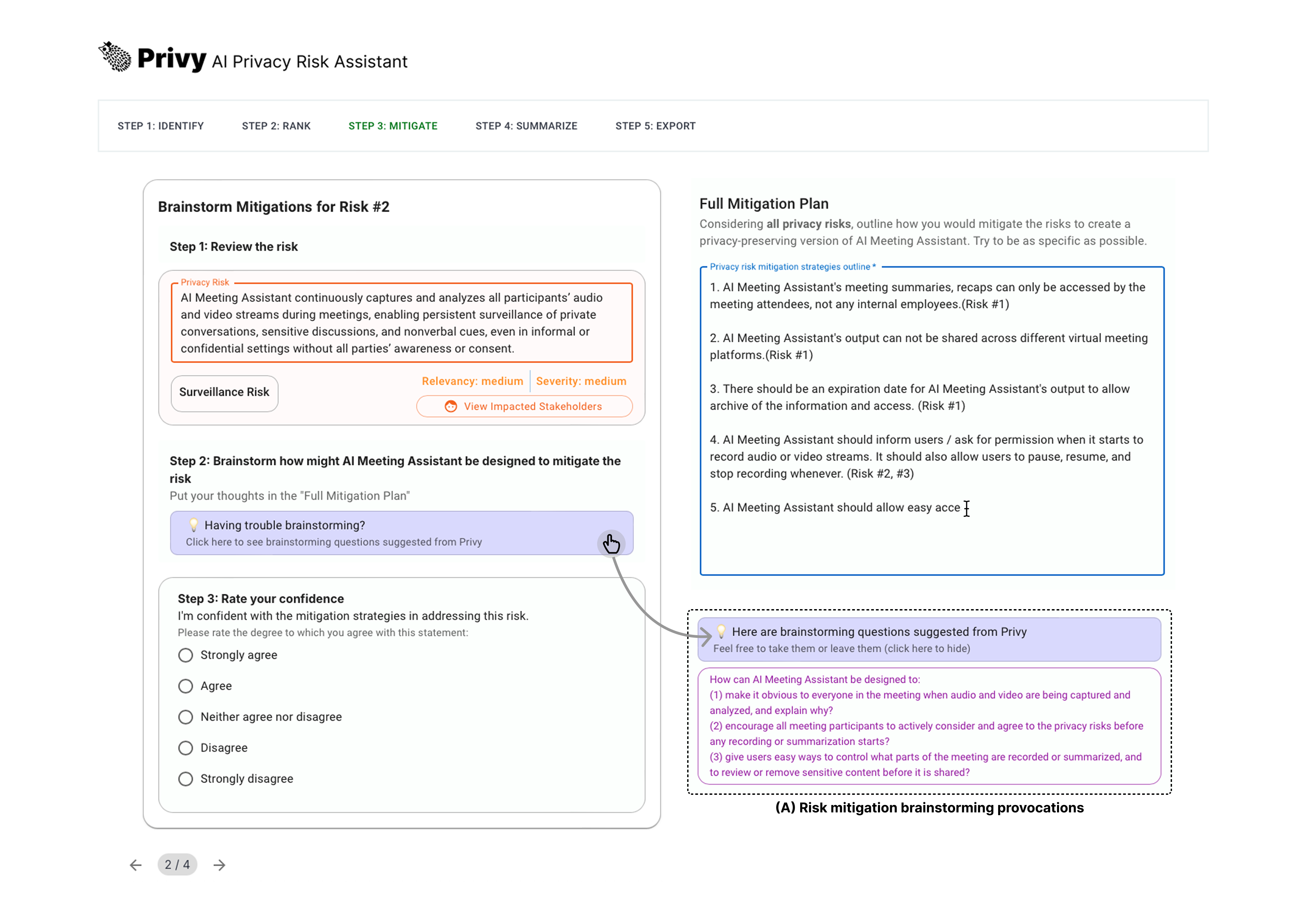Select the Strongly agree radio button
Viewport: 1307px width, 924px height.
[185, 655]
